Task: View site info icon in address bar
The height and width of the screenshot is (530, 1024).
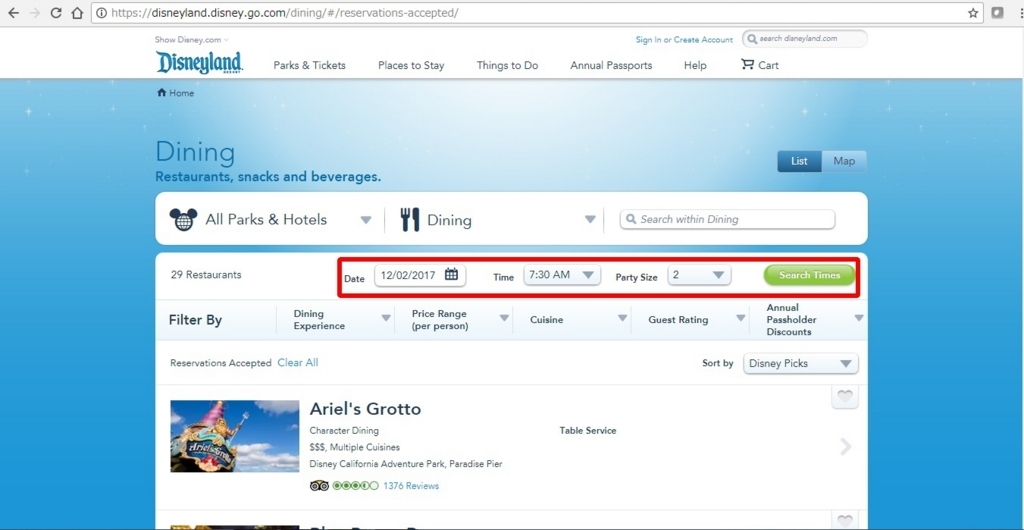Action: point(101,13)
